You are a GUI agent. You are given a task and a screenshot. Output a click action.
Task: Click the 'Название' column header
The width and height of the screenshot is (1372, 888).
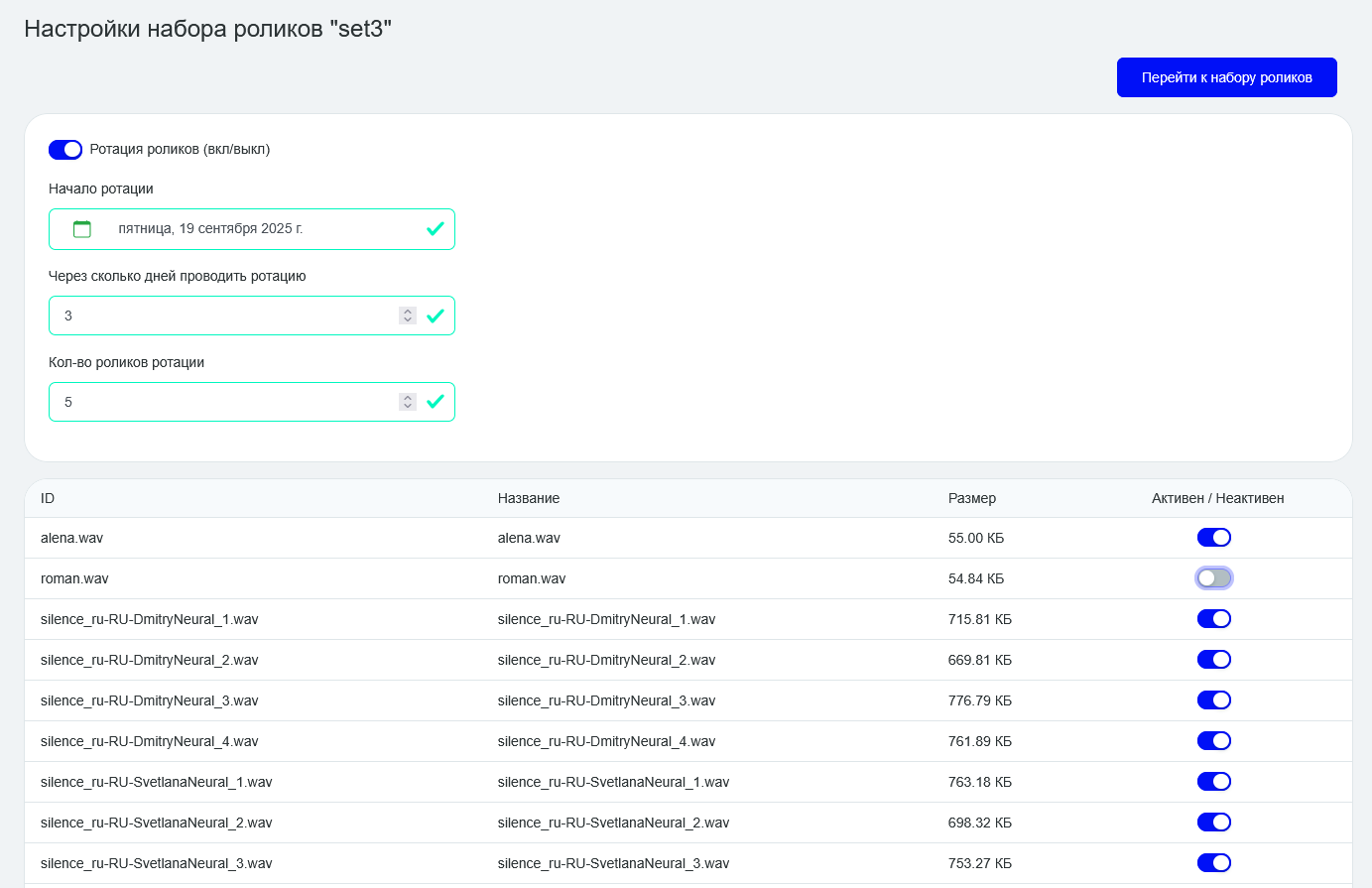coord(529,498)
